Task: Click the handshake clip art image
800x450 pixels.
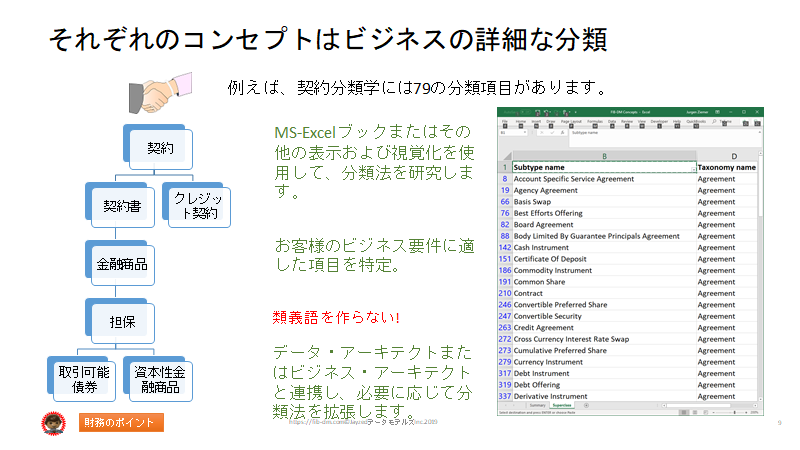Action: [160, 93]
